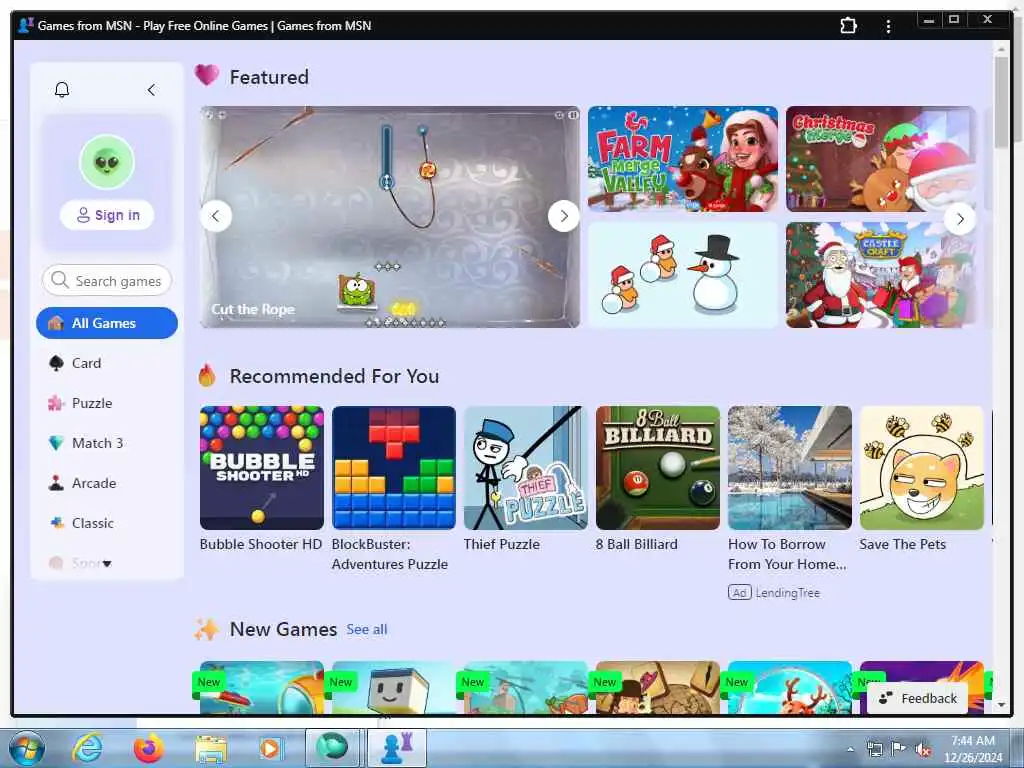Open the three-dot menu in title bar
The image size is (1024, 768).
pos(888,26)
